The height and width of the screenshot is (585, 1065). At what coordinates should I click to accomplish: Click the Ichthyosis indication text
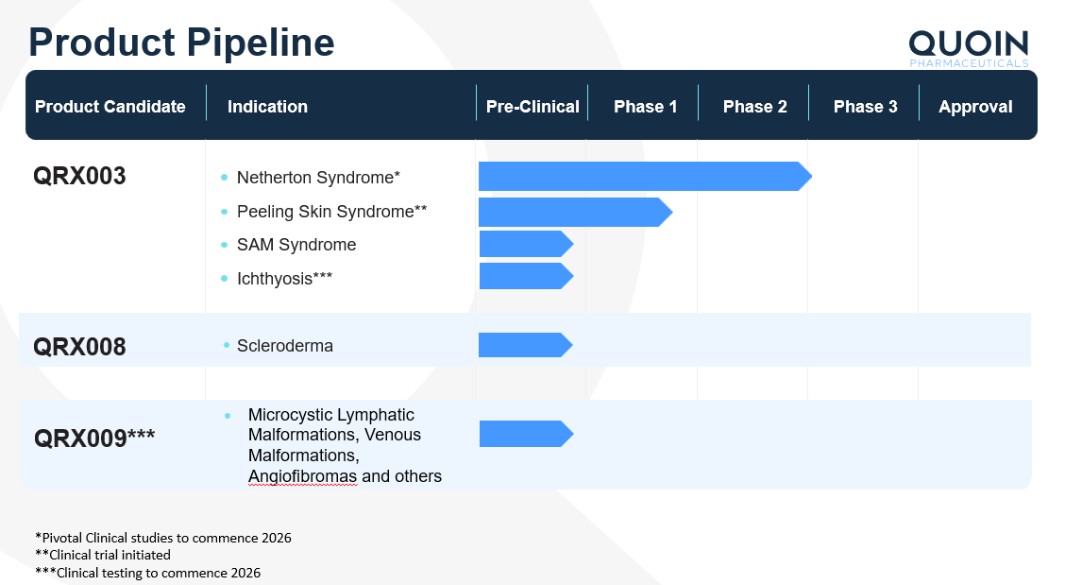pos(284,278)
